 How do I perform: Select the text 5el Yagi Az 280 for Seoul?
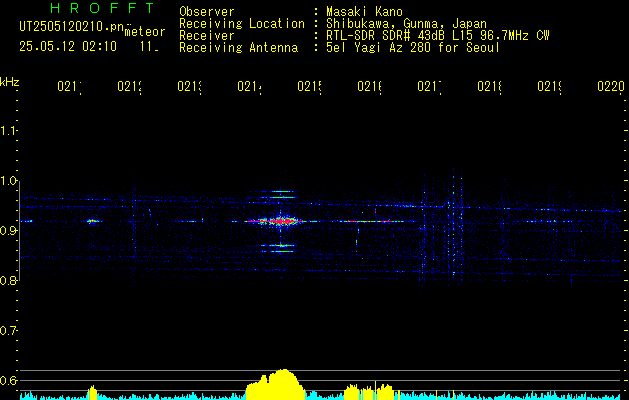[x=413, y=48]
